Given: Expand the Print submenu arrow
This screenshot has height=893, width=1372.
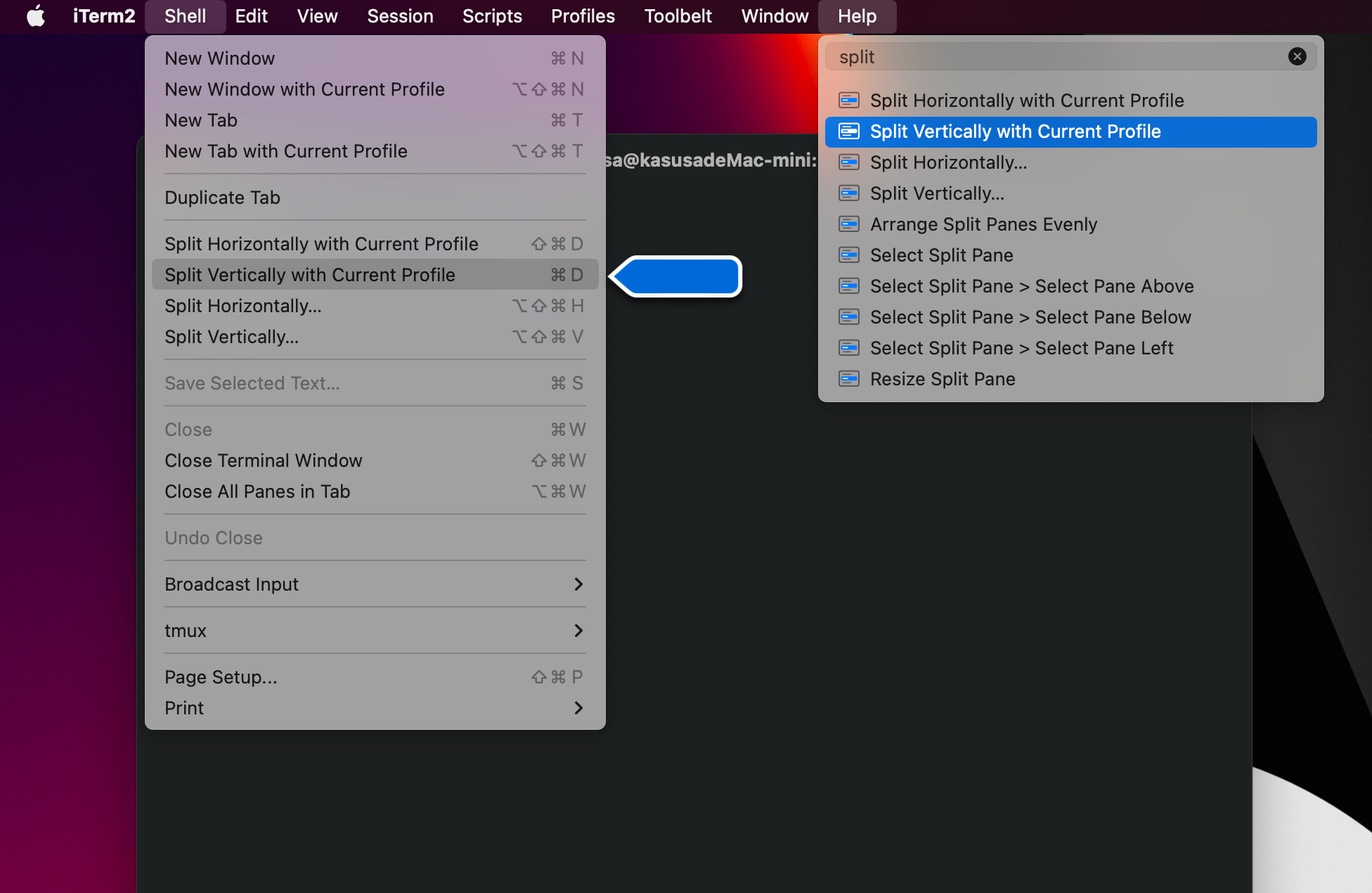Looking at the screenshot, I should coord(578,708).
